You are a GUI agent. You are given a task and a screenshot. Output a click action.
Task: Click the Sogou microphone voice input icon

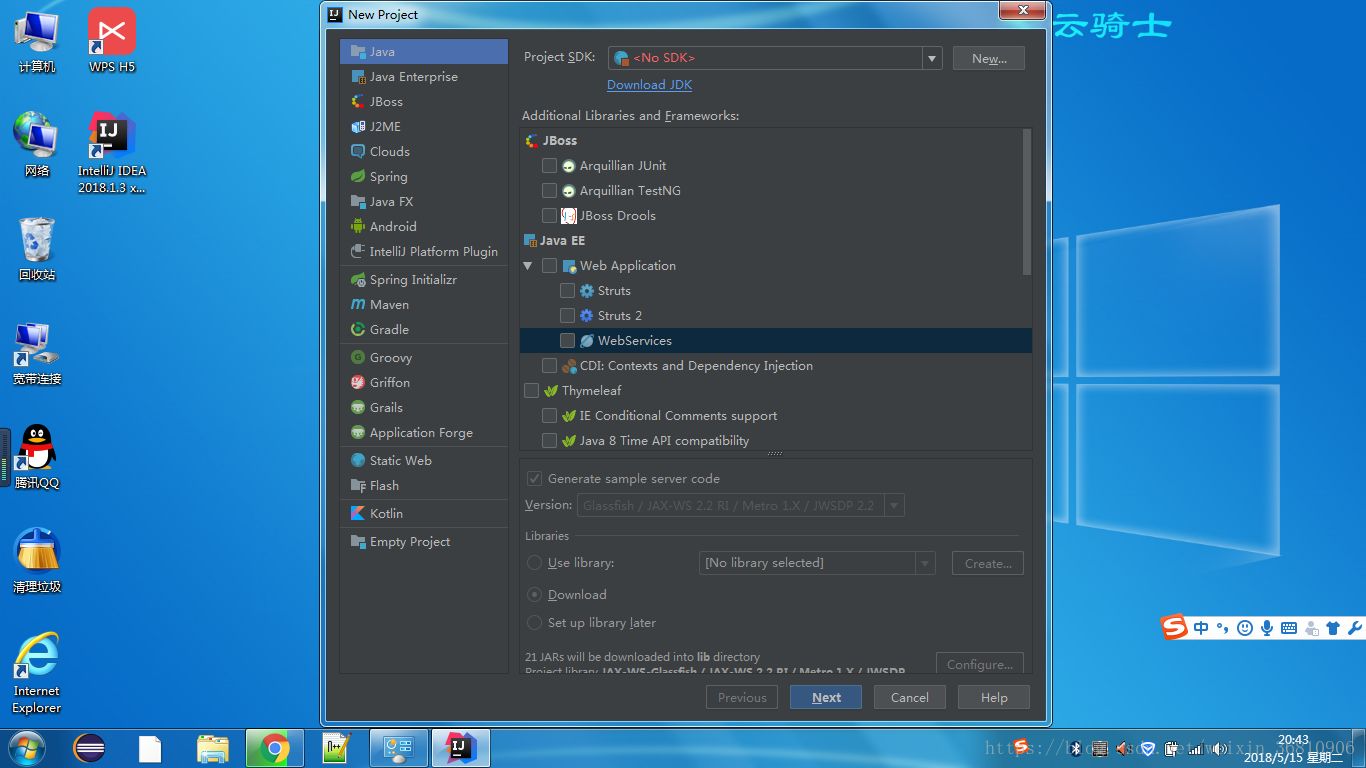click(x=1267, y=628)
